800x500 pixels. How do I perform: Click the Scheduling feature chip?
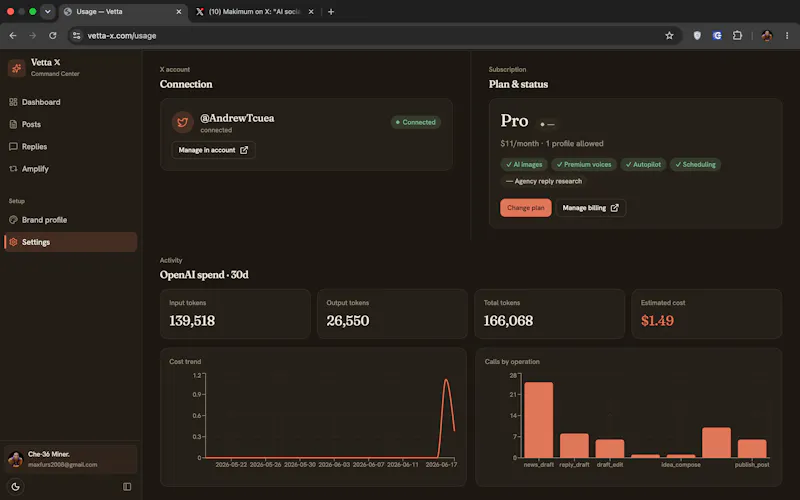click(x=695, y=164)
